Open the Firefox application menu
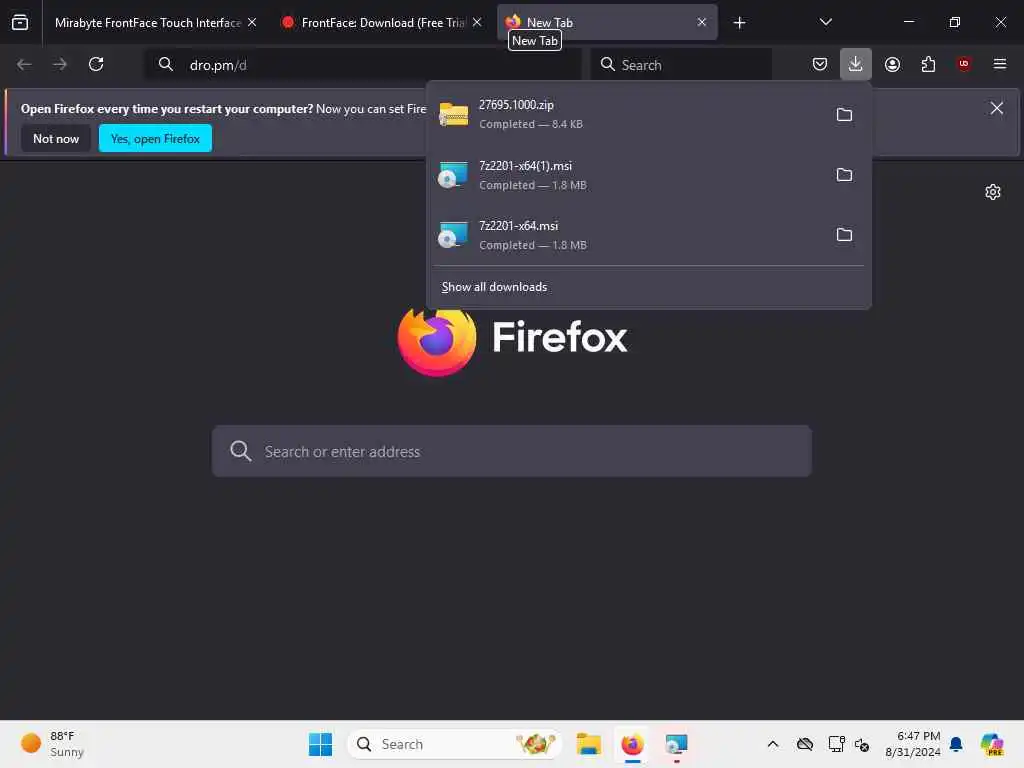Viewport: 1024px width, 768px height. point(1000,64)
